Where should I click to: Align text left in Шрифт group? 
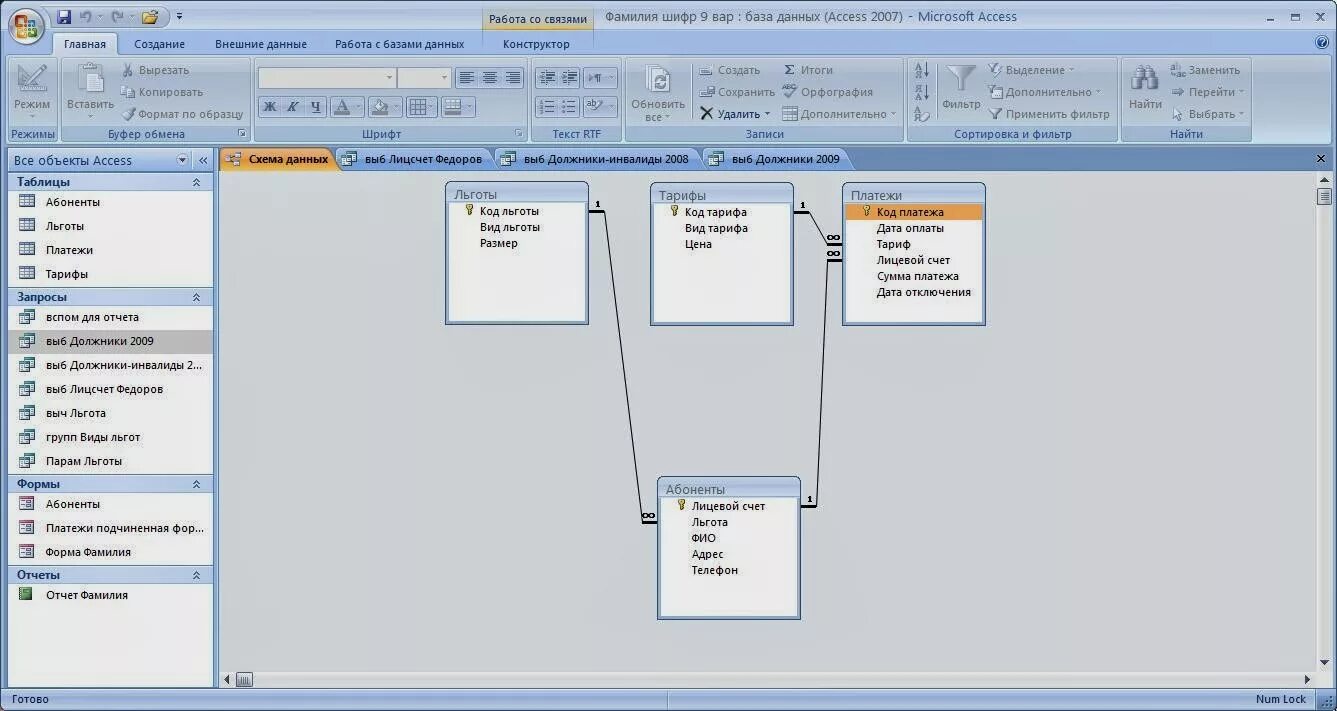click(x=466, y=78)
